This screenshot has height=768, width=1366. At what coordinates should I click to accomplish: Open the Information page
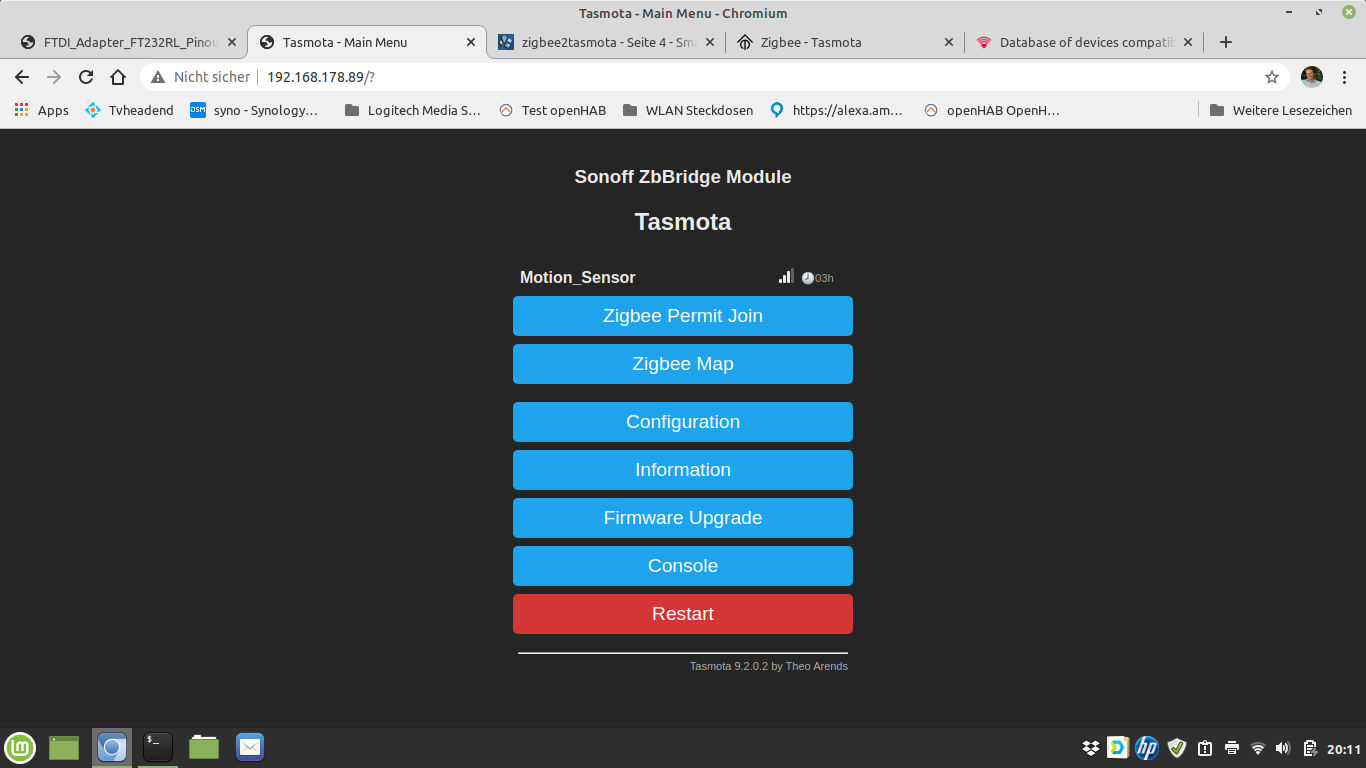click(683, 470)
